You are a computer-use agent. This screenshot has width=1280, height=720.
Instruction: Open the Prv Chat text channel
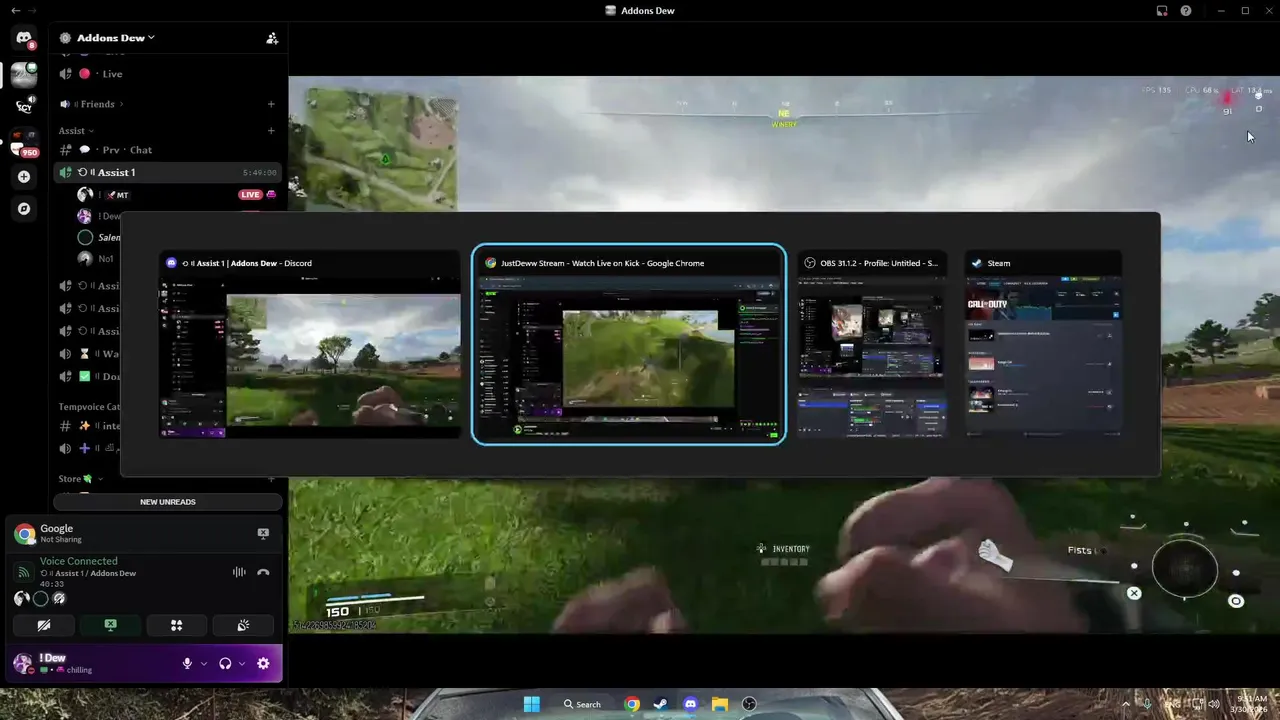click(167, 150)
